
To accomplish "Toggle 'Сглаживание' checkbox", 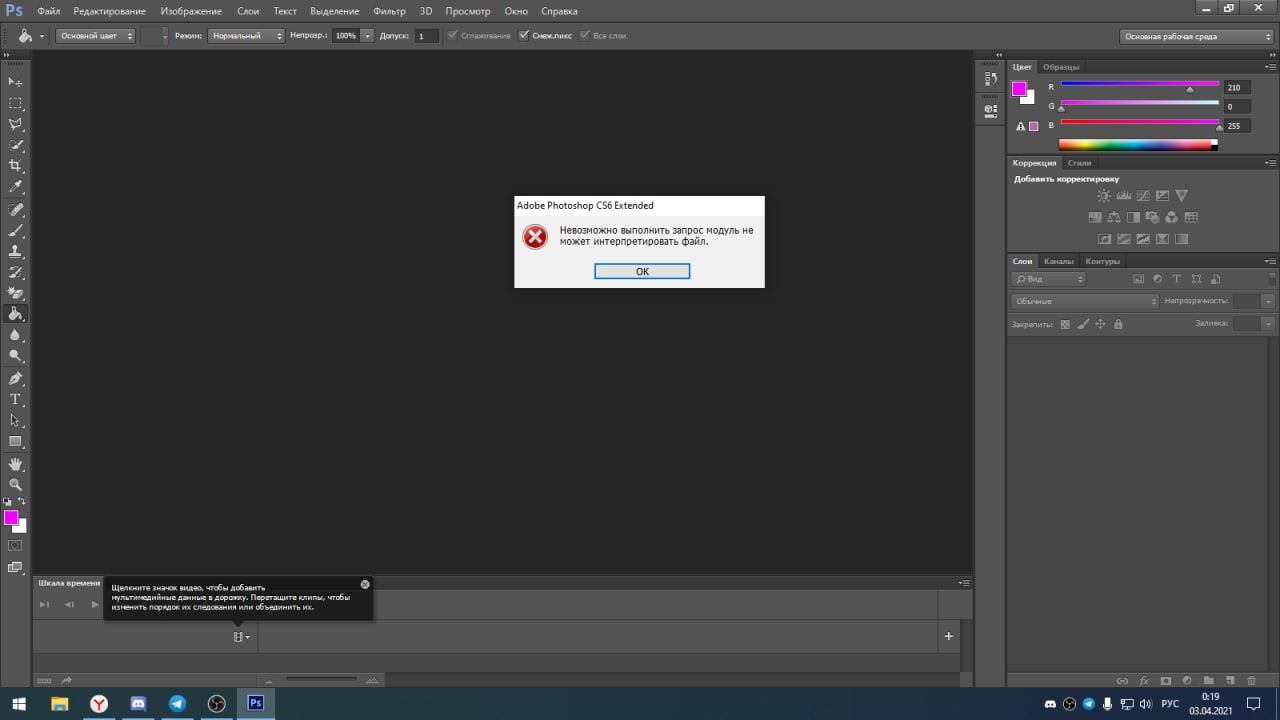I will pyautogui.click(x=453, y=35).
